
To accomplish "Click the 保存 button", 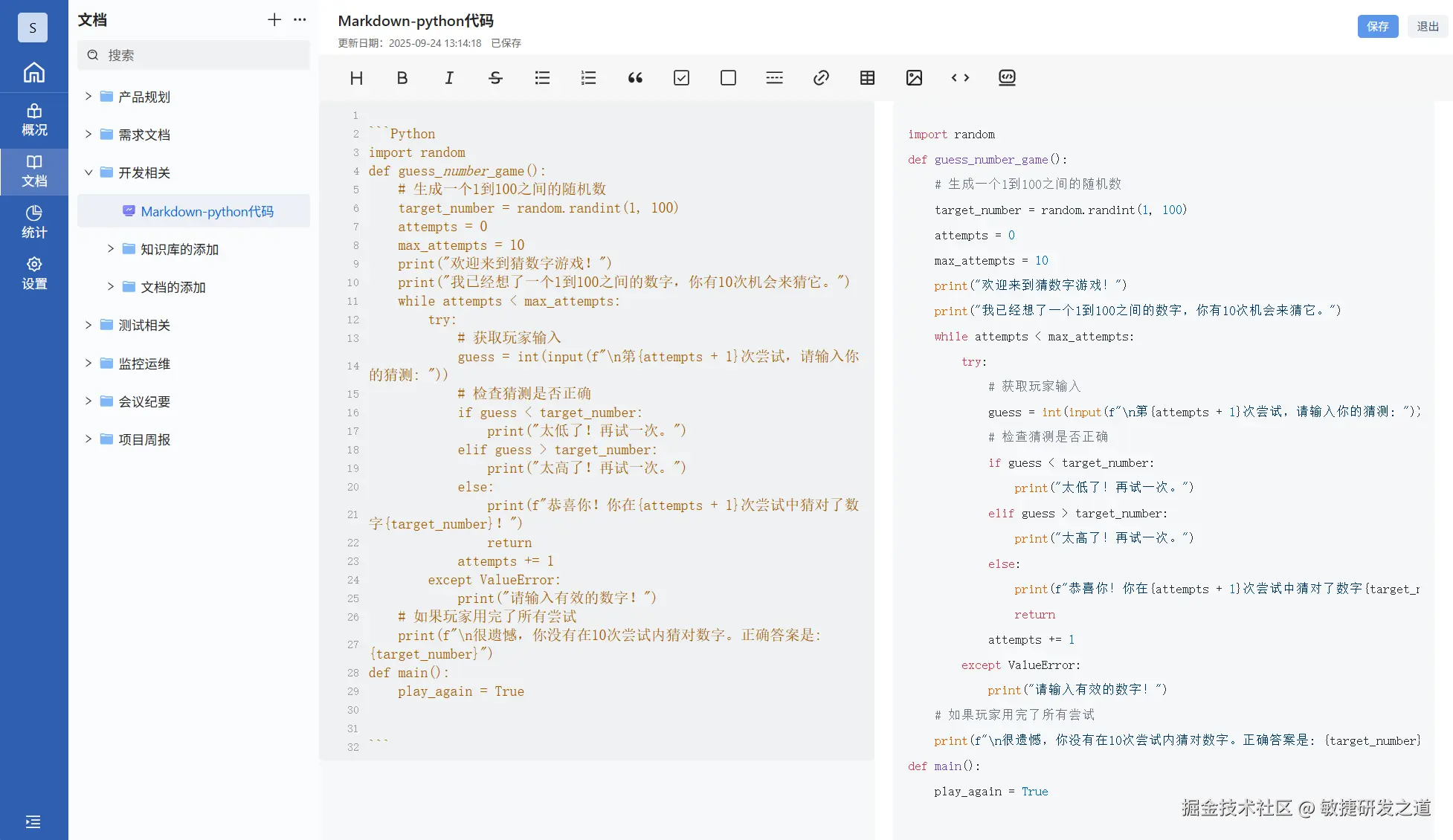I will point(1377,27).
